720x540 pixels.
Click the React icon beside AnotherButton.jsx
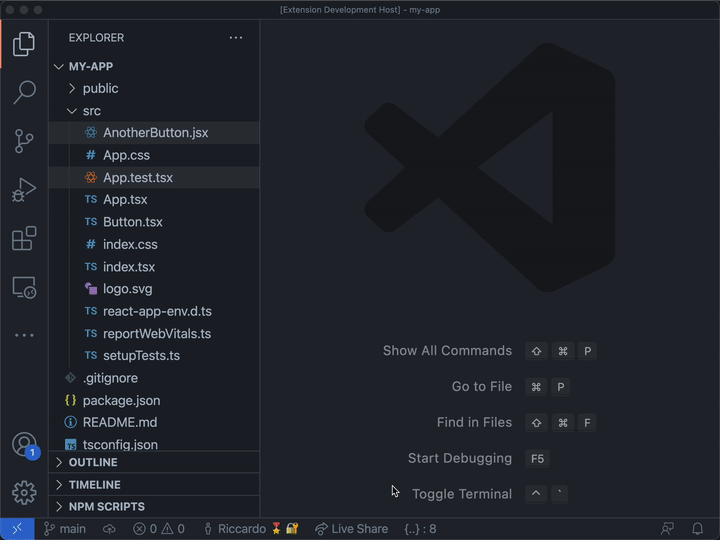pos(91,133)
